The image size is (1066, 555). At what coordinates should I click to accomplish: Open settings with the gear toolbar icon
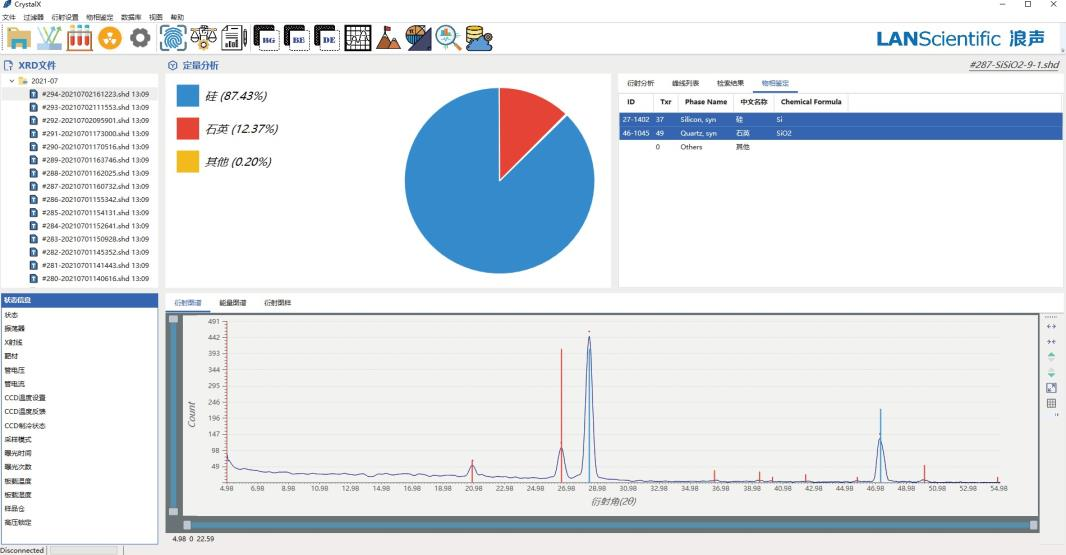click(x=141, y=38)
